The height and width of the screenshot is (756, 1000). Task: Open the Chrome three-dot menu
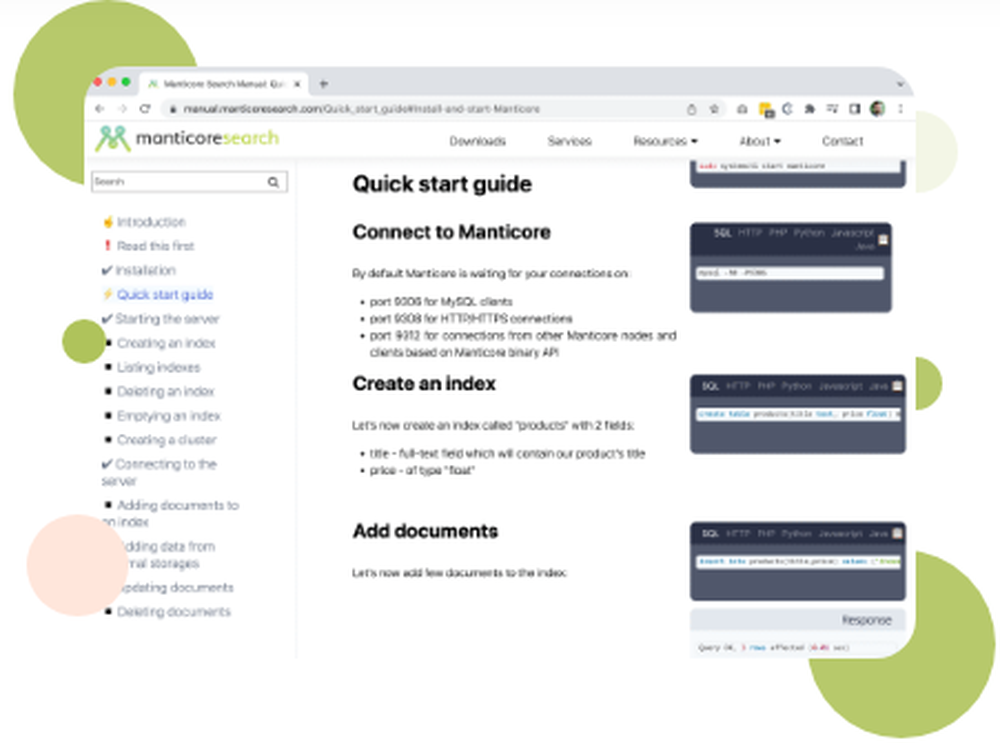tap(901, 109)
